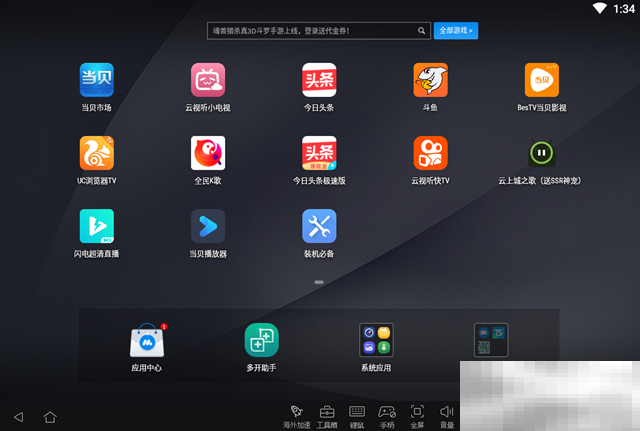Click the 1:34 clock
Screen dimensions: 640x431
(624, 9)
